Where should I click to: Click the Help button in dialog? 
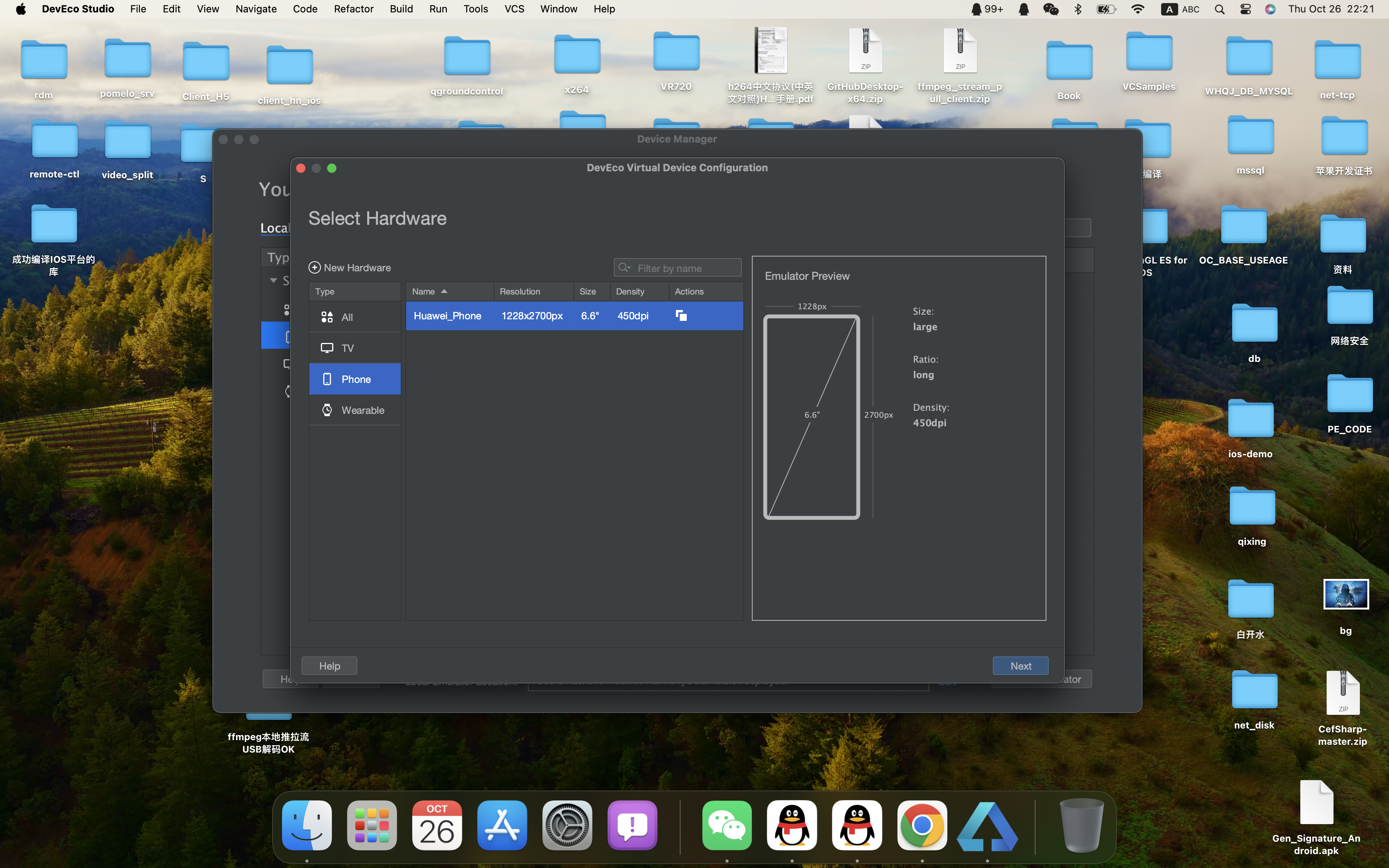(x=329, y=666)
